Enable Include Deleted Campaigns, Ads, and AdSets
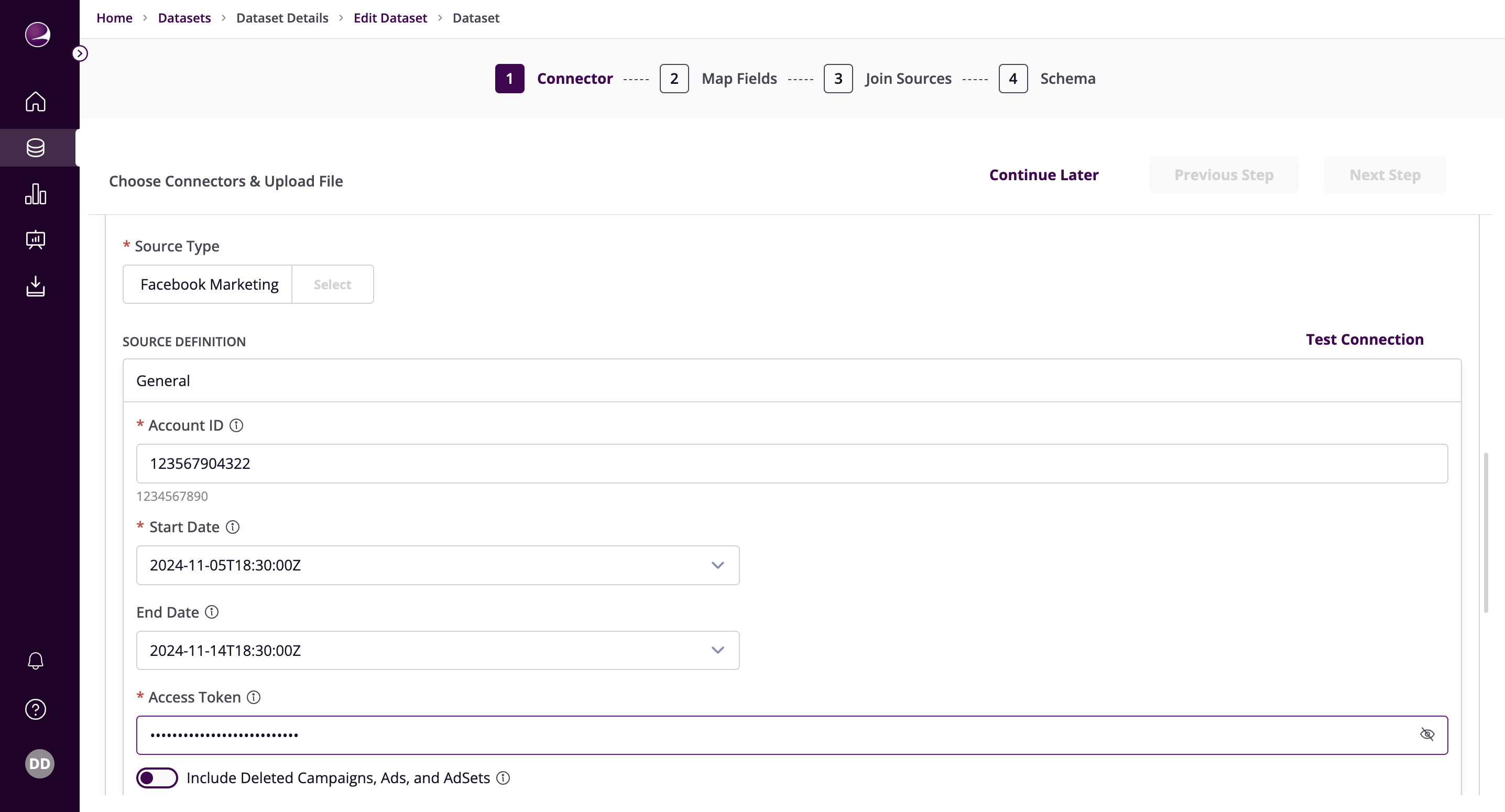The image size is (1505, 812). (x=157, y=777)
